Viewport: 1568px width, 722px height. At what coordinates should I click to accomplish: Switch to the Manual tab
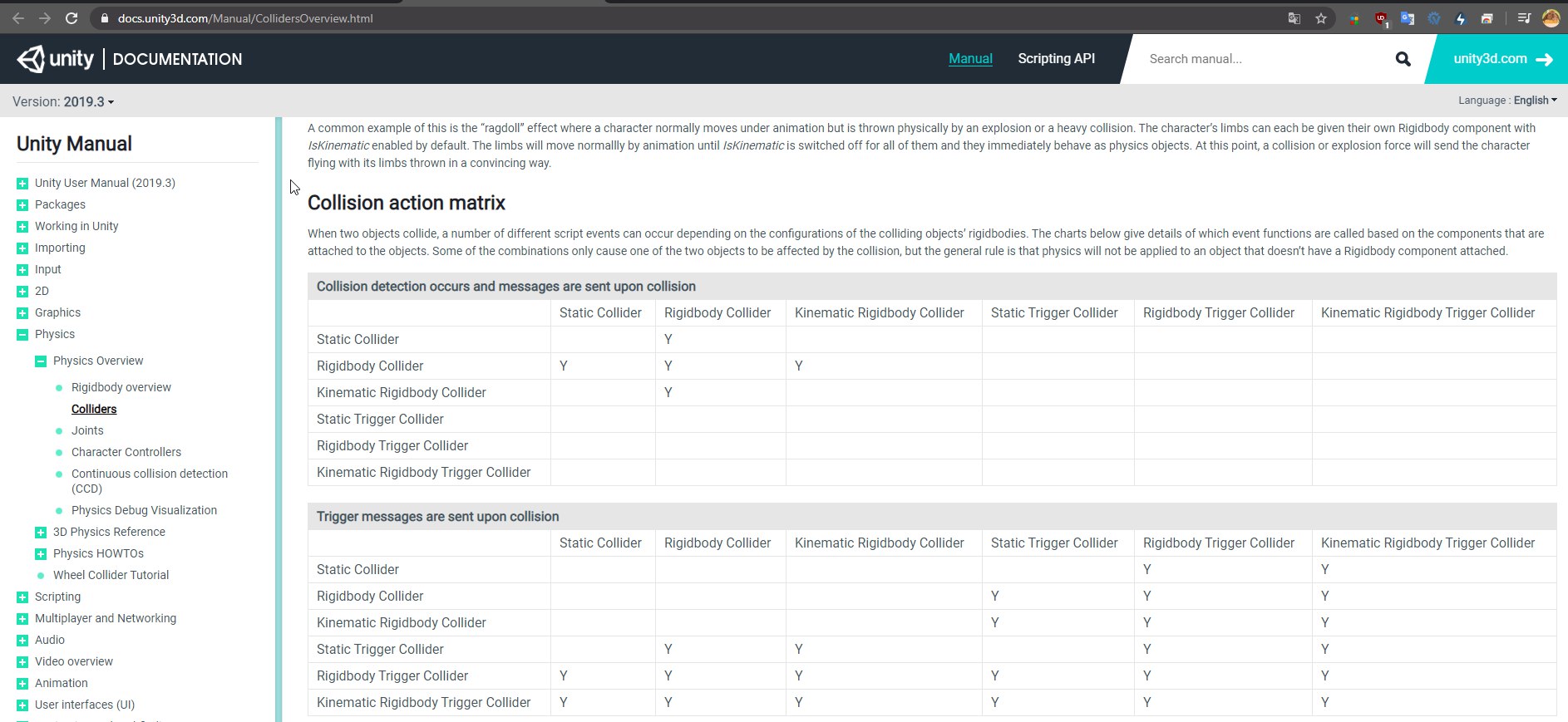[x=970, y=58]
